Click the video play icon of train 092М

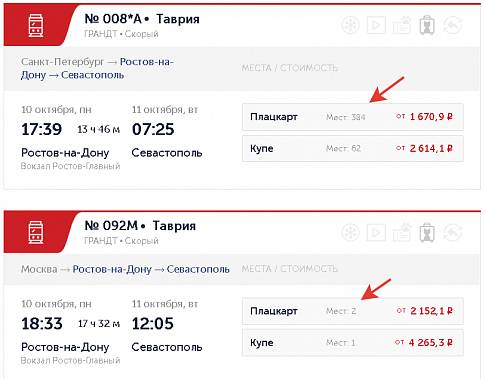[x=376, y=232]
